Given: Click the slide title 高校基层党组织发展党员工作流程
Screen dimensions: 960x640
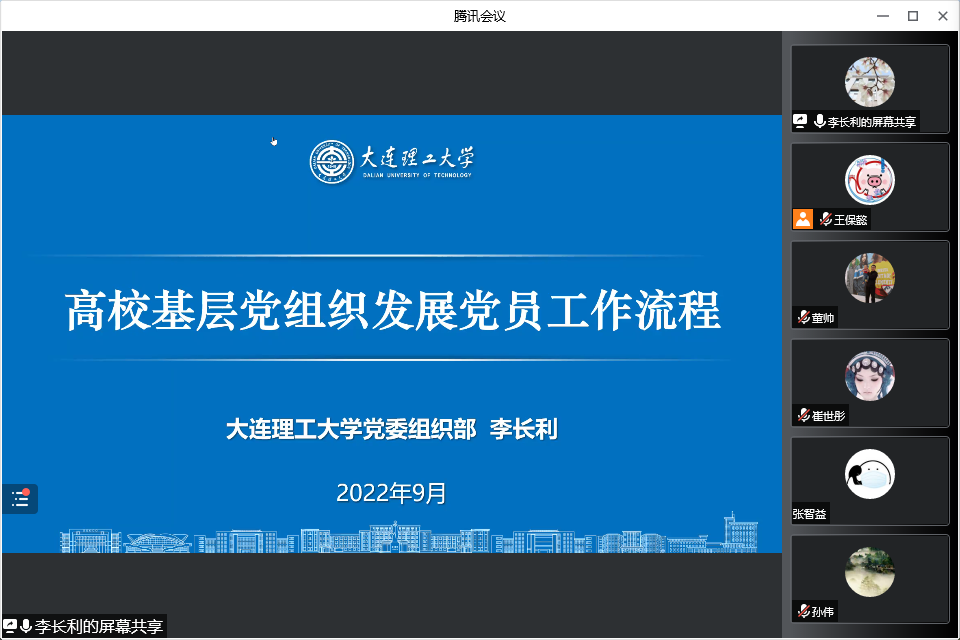Looking at the screenshot, I should (x=392, y=311).
